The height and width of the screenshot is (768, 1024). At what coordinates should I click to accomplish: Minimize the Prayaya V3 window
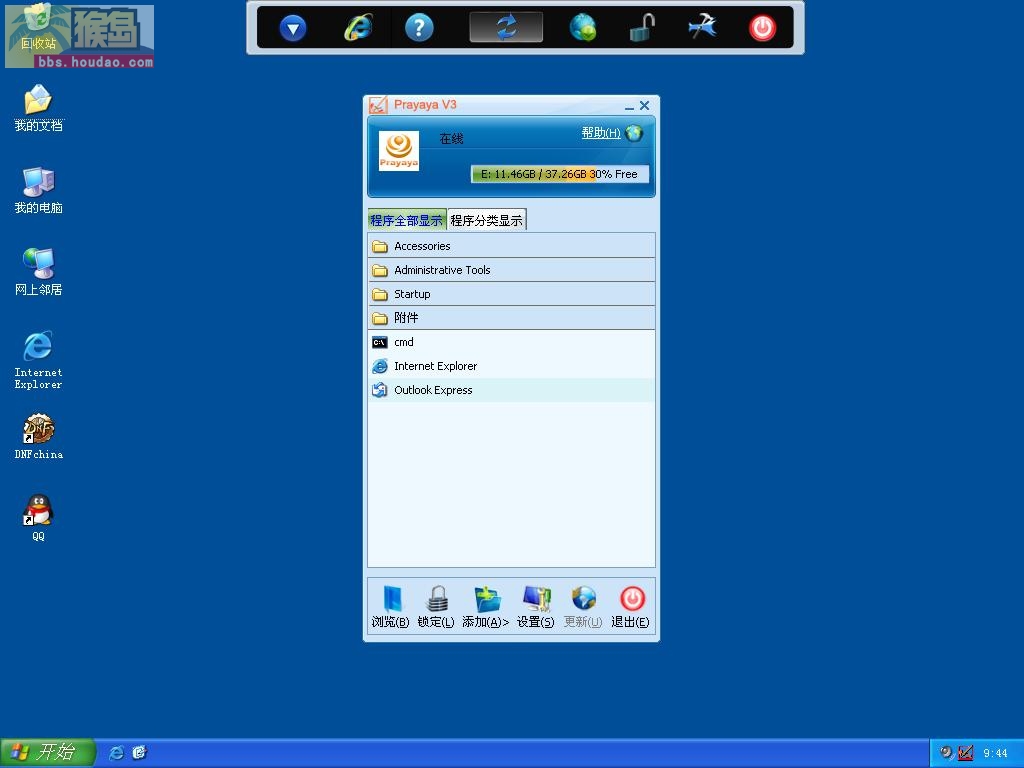click(x=629, y=106)
